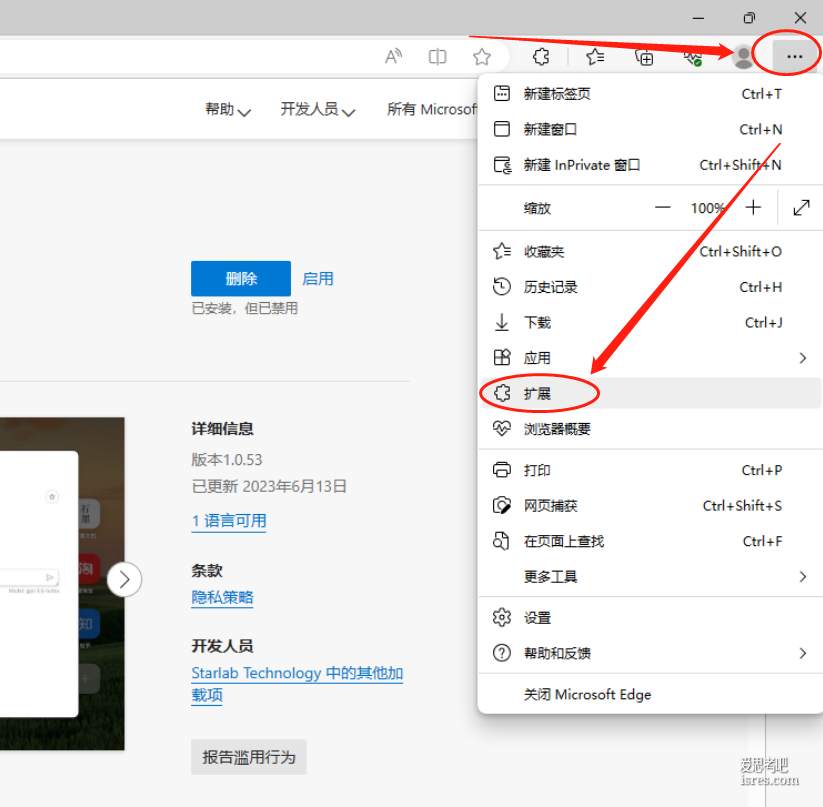Open 收藏夹 from the menu

point(650,251)
